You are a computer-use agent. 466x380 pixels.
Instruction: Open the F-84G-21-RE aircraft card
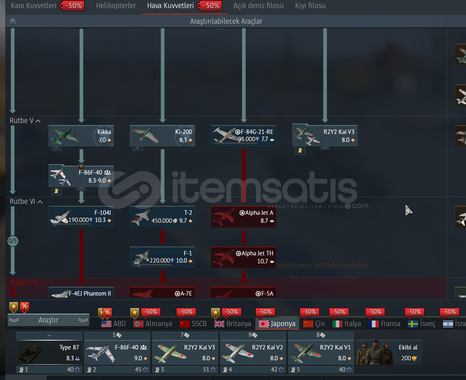coord(244,135)
